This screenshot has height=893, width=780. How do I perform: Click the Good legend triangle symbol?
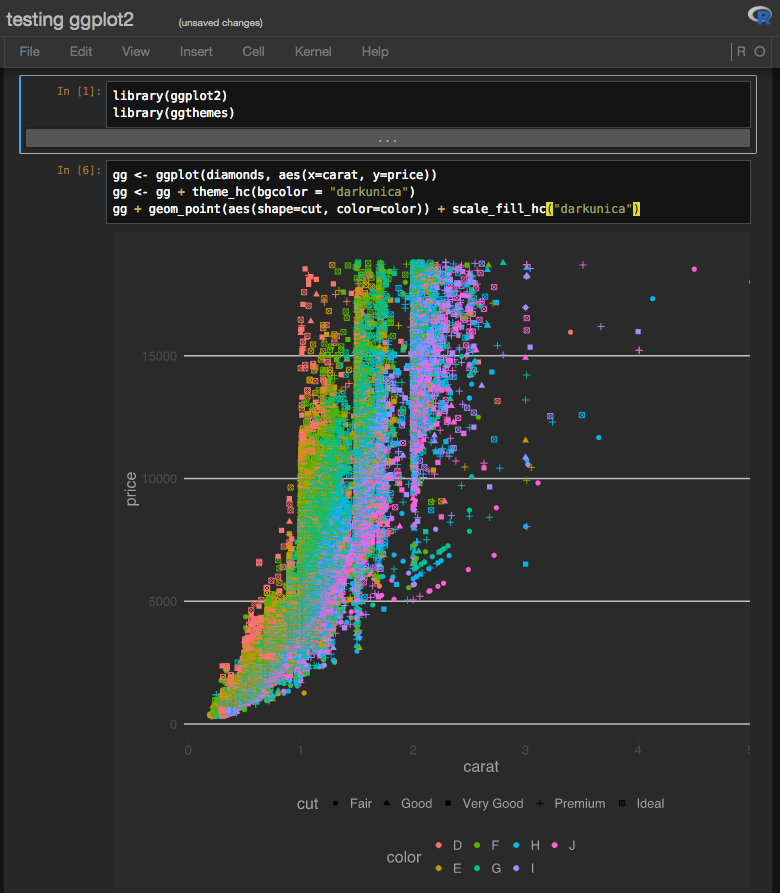pos(387,803)
